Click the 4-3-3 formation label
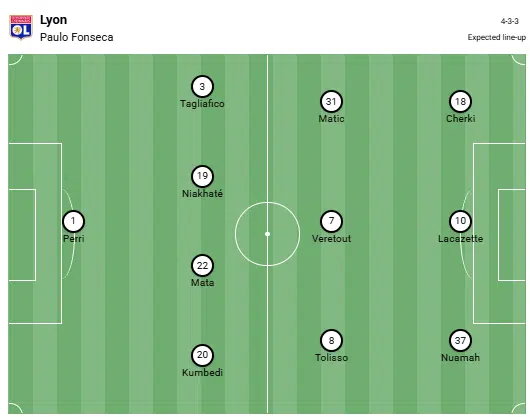Viewport: 530px width, 417px height. point(509,21)
